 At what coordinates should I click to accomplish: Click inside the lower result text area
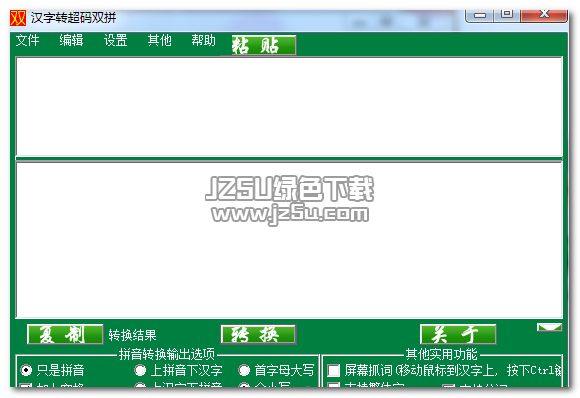click(289, 240)
